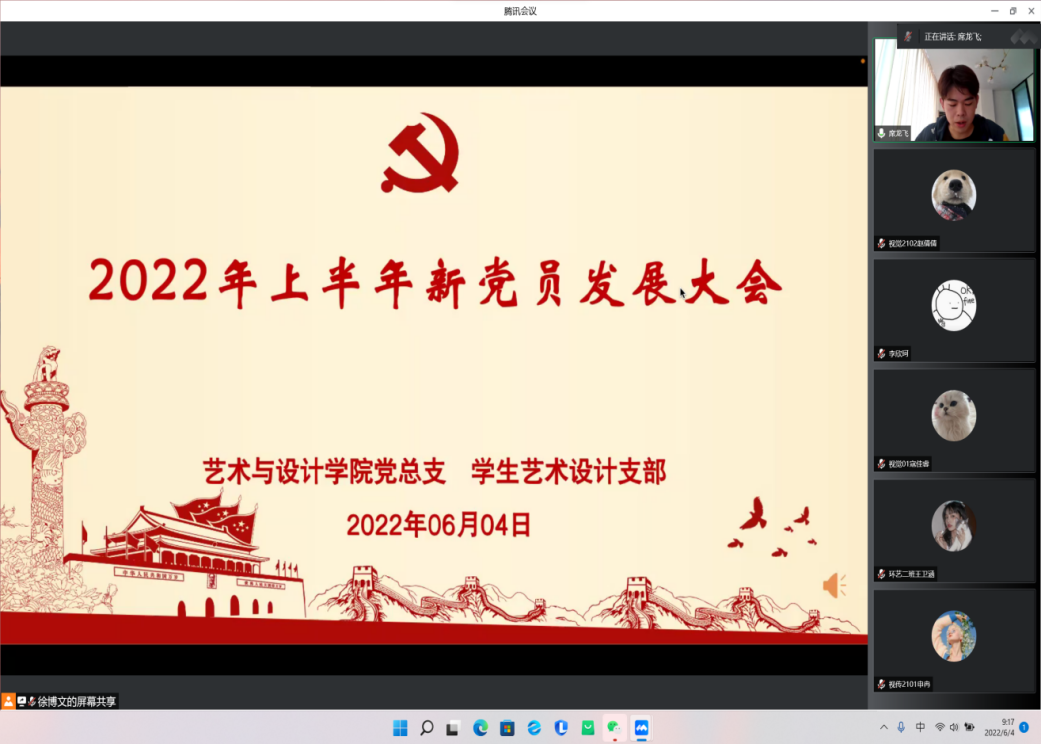
Task: Click the 正在讲话 speaker indicator bar
Action: coord(950,36)
